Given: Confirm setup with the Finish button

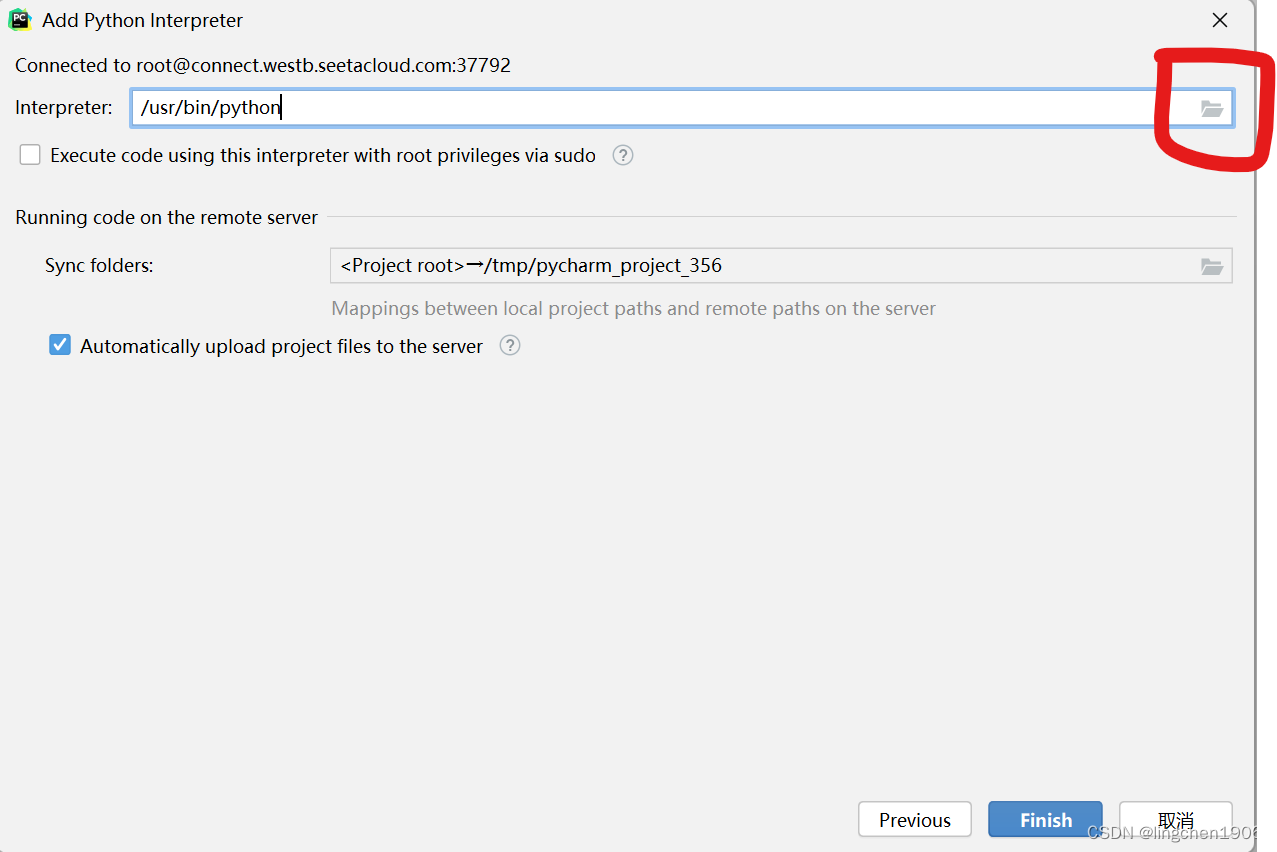Looking at the screenshot, I should [1046, 820].
